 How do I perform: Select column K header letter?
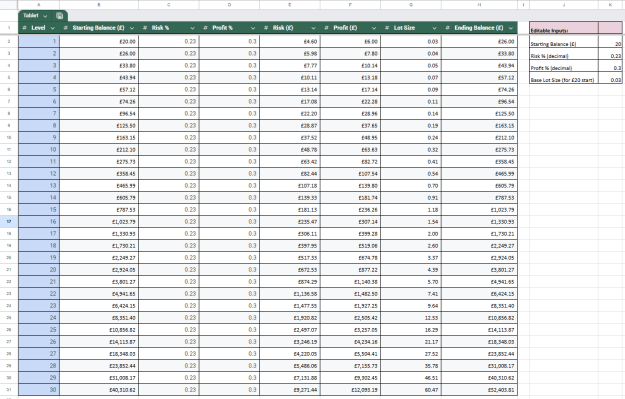click(x=610, y=4)
